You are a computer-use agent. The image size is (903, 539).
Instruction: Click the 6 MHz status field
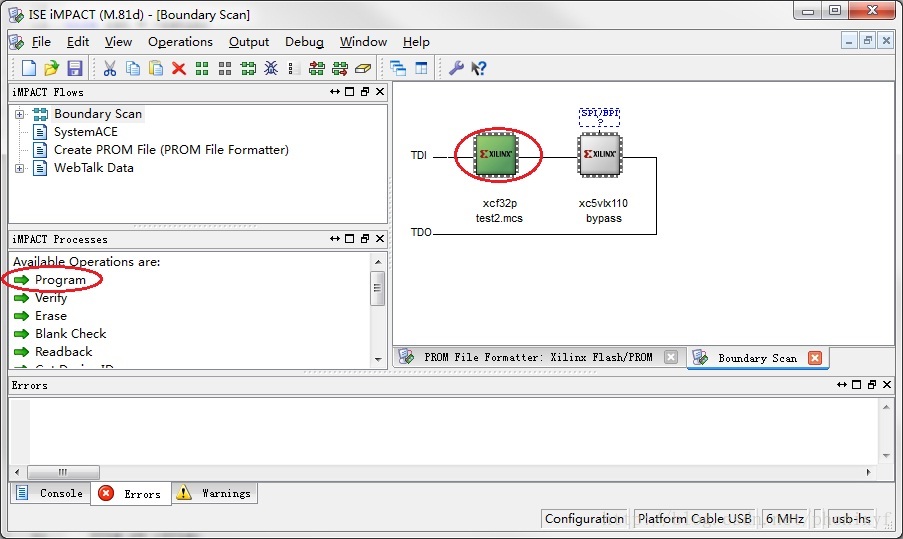pyautogui.click(x=785, y=518)
